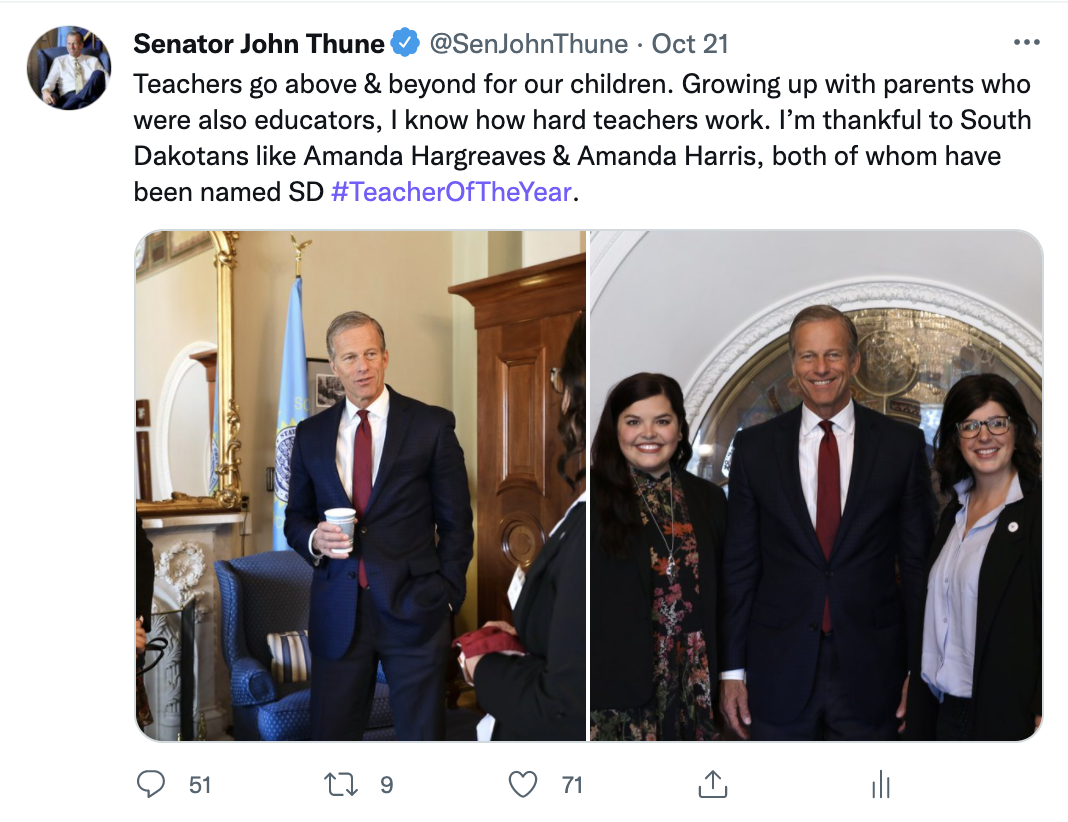Click the reply count 51
The width and height of the screenshot is (1068, 822).
tap(200, 785)
